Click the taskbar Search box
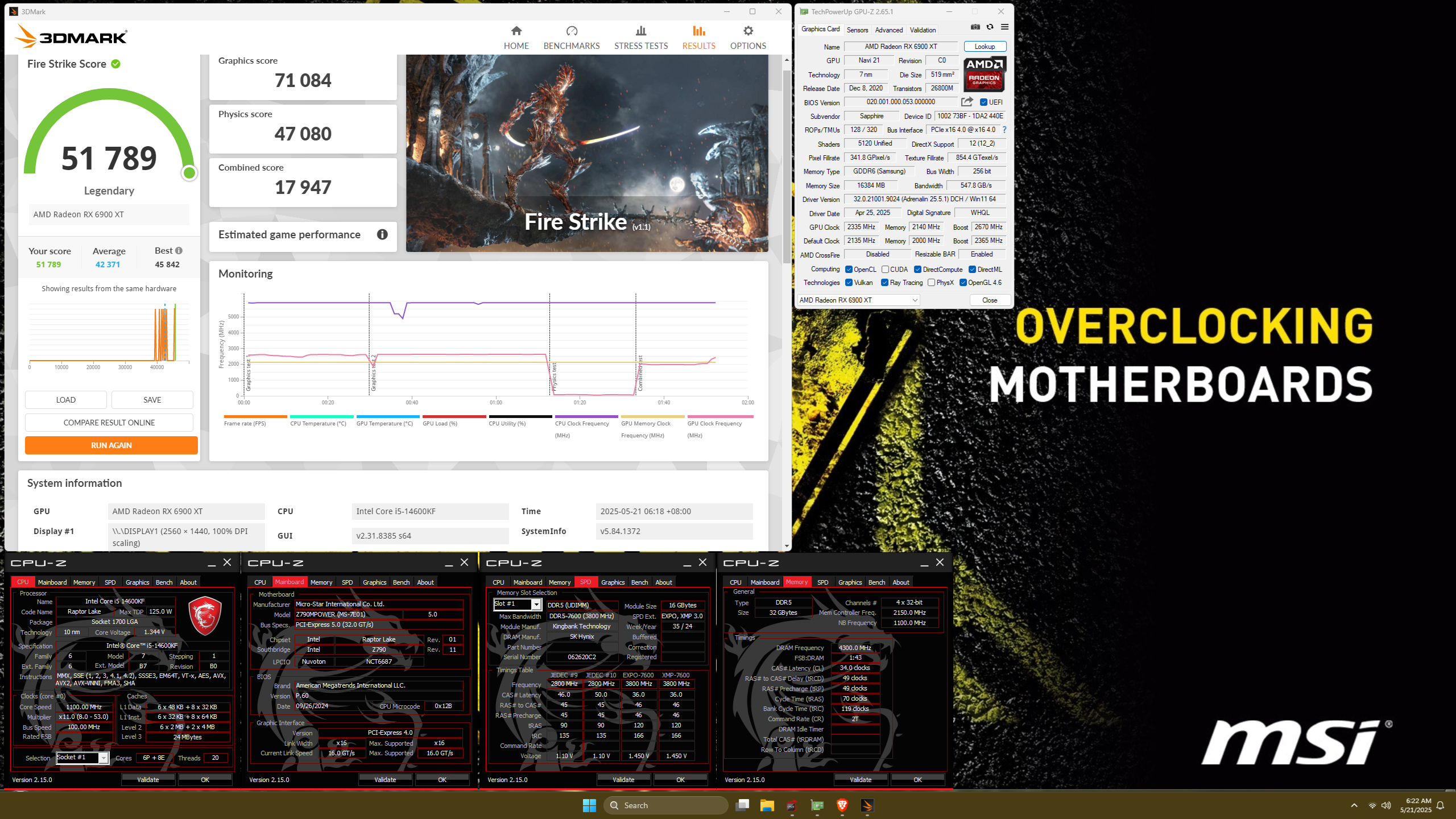Screen dimensions: 1456x819 (666, 805)
